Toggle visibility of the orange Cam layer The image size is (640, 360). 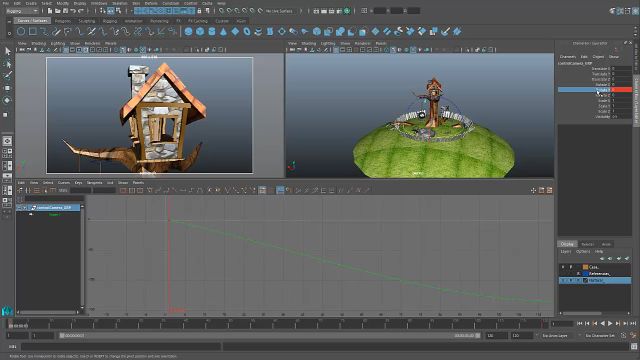(x=563, y=267)
